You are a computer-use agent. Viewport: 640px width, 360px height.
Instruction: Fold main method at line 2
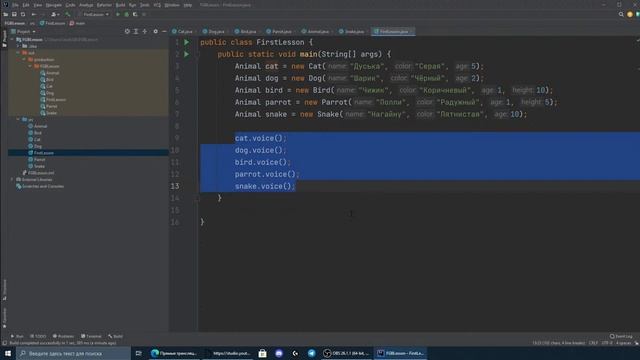[197, 54]
